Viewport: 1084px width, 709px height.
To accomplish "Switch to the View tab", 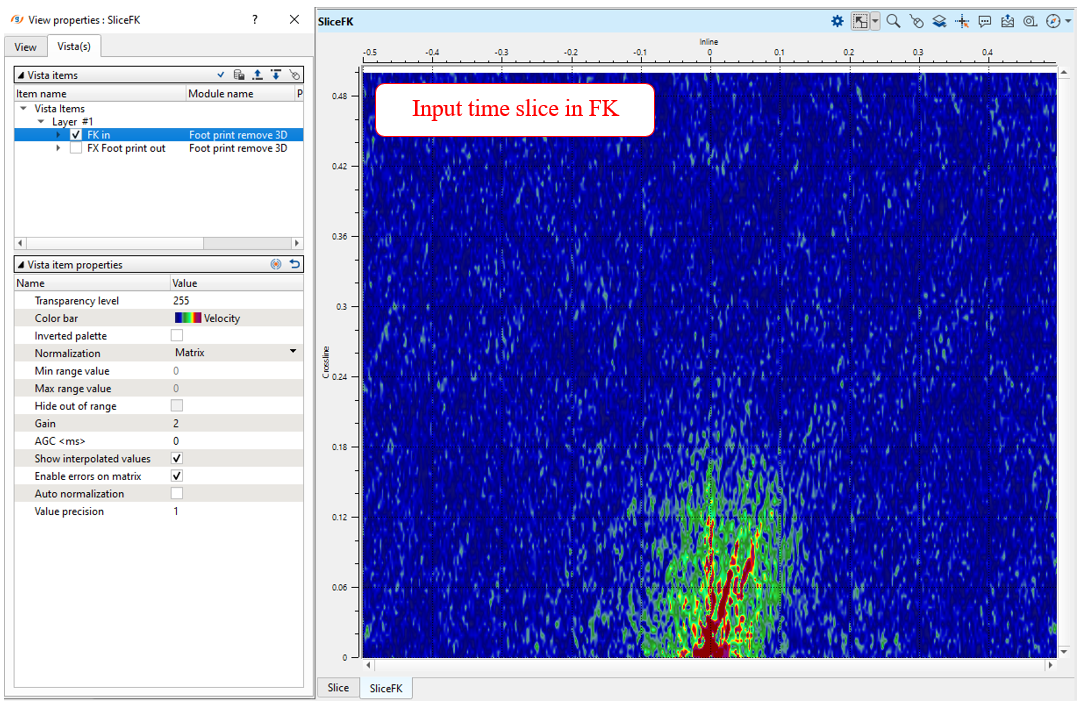I will pyautogui.click(x=25, y=47).
